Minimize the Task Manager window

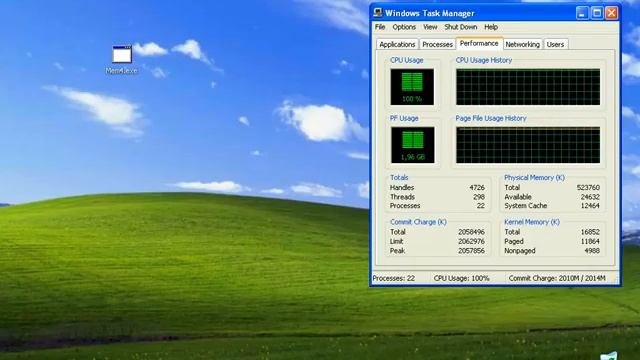click(582, 13)
